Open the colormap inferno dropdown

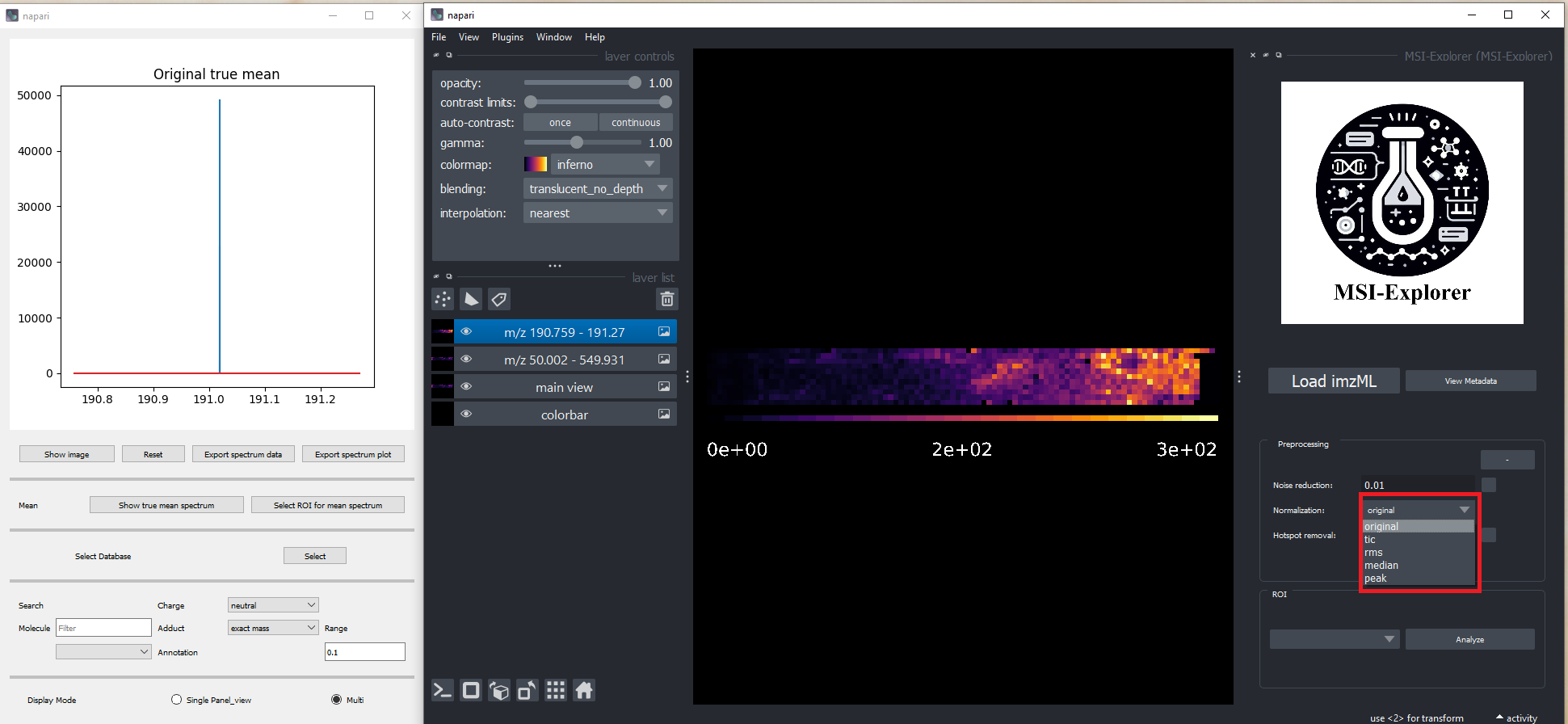[603, 165]
